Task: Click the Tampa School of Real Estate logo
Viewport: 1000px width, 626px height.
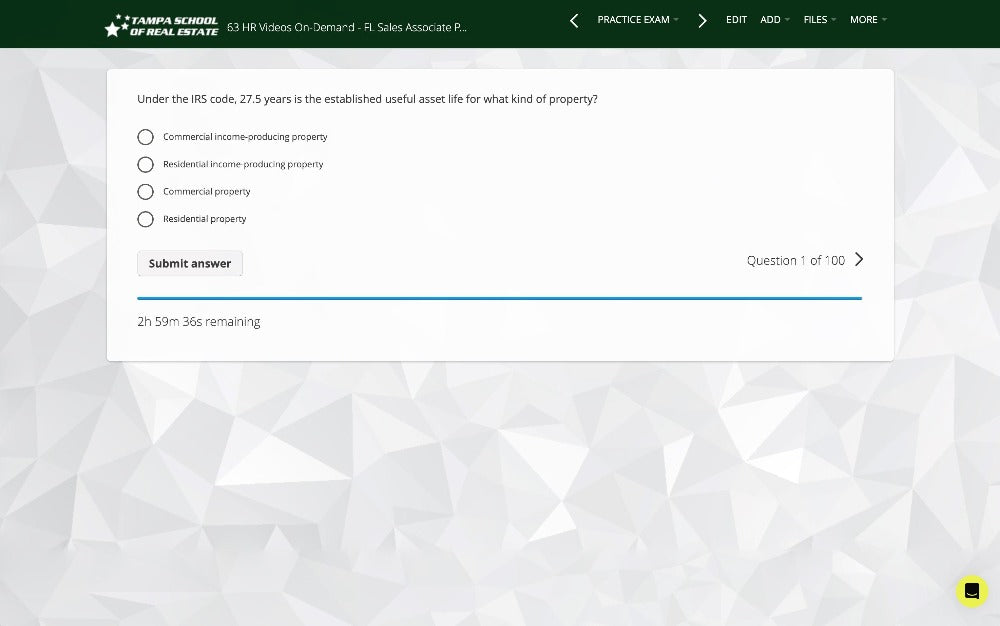Action: [161, 26]
